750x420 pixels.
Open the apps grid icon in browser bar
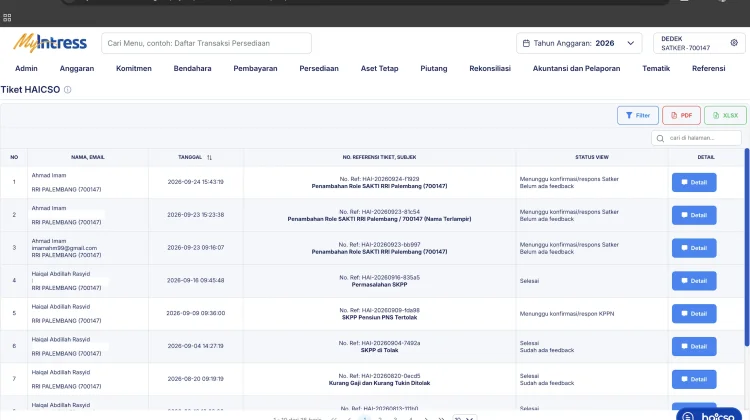[x=7, y=18]
